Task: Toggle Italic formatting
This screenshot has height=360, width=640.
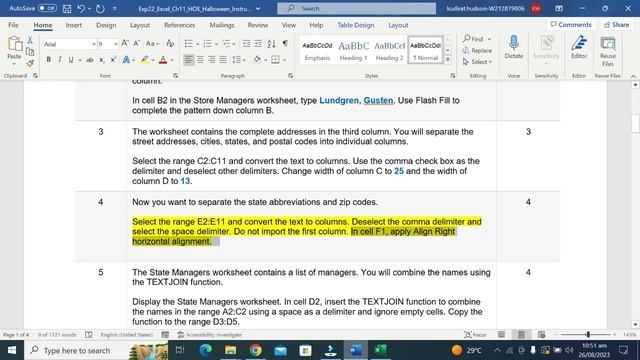Action: click(60, 60)
